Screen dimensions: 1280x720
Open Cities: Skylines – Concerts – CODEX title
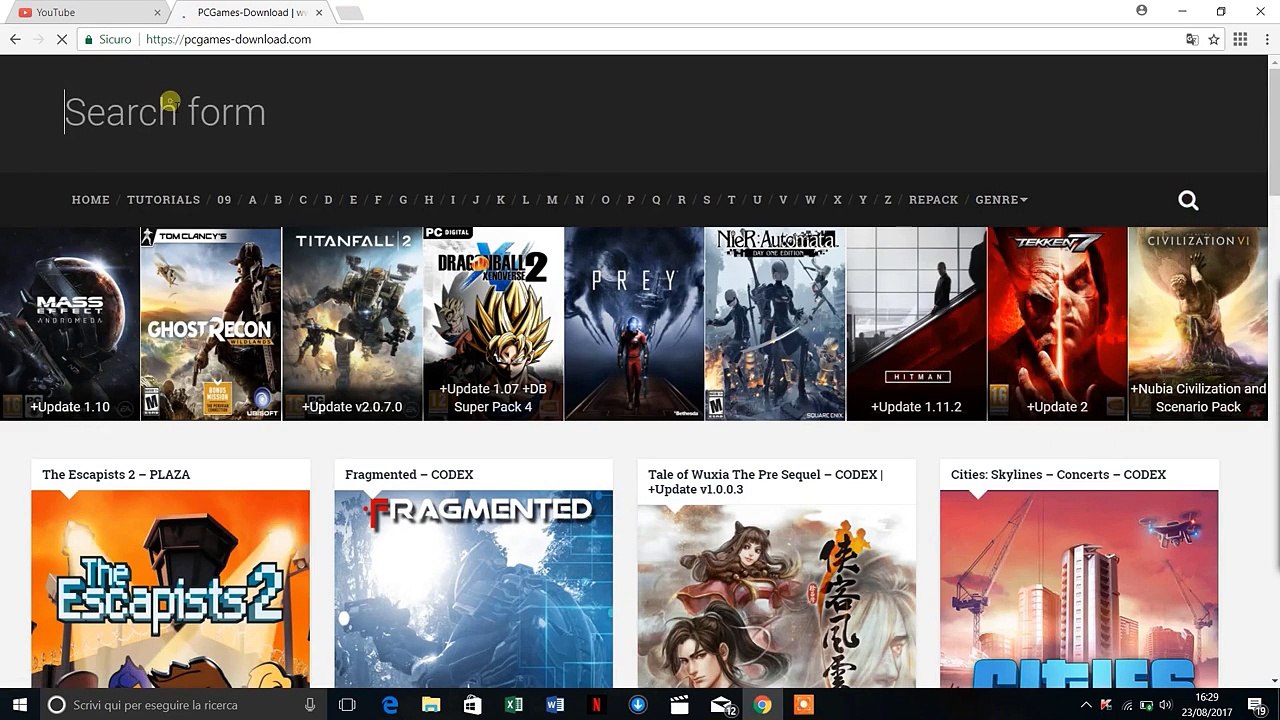[x=1058, y=474]
